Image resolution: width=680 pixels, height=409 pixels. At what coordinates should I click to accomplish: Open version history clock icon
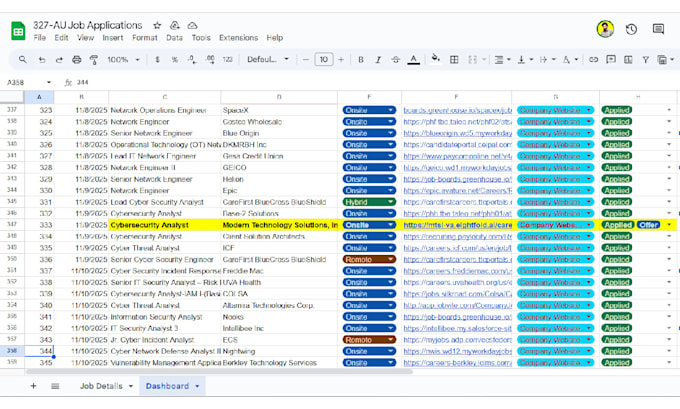click(x=631, y=29)
